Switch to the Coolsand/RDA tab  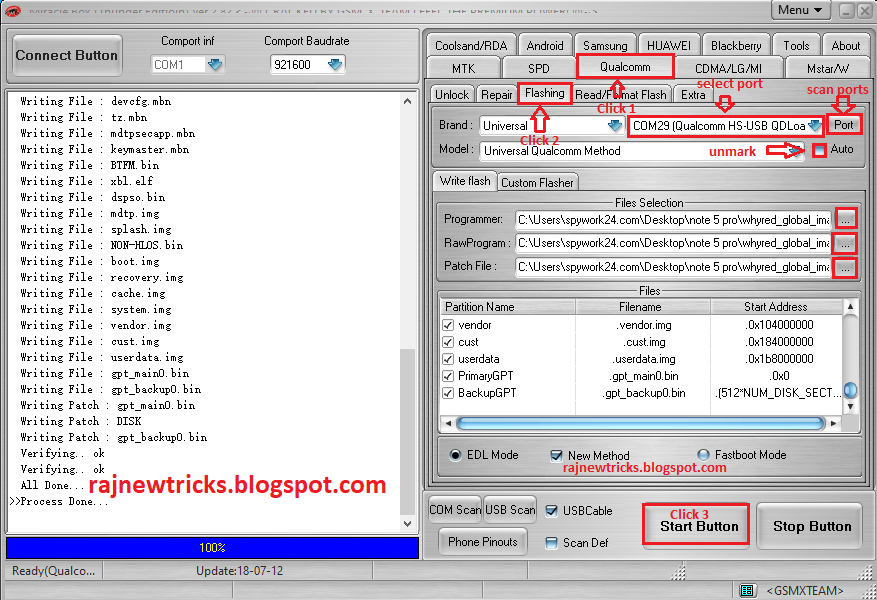[471, 45]
